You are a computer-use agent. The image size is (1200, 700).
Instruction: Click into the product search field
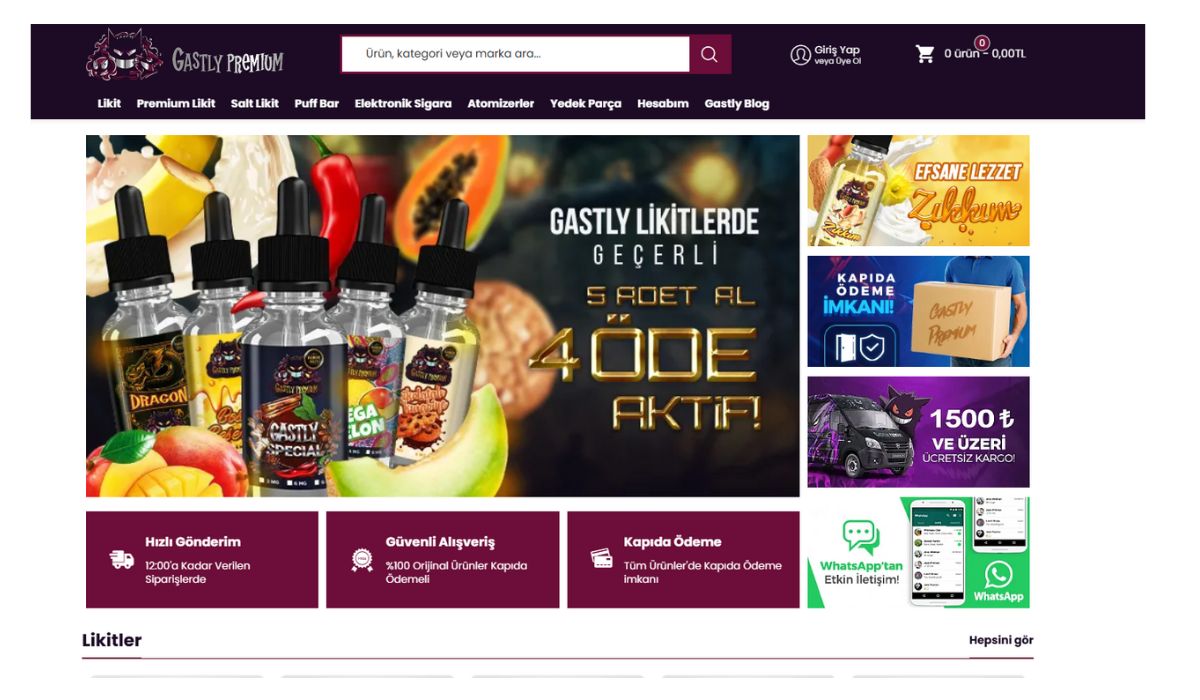pyautogui.click(x=515, y=54)
